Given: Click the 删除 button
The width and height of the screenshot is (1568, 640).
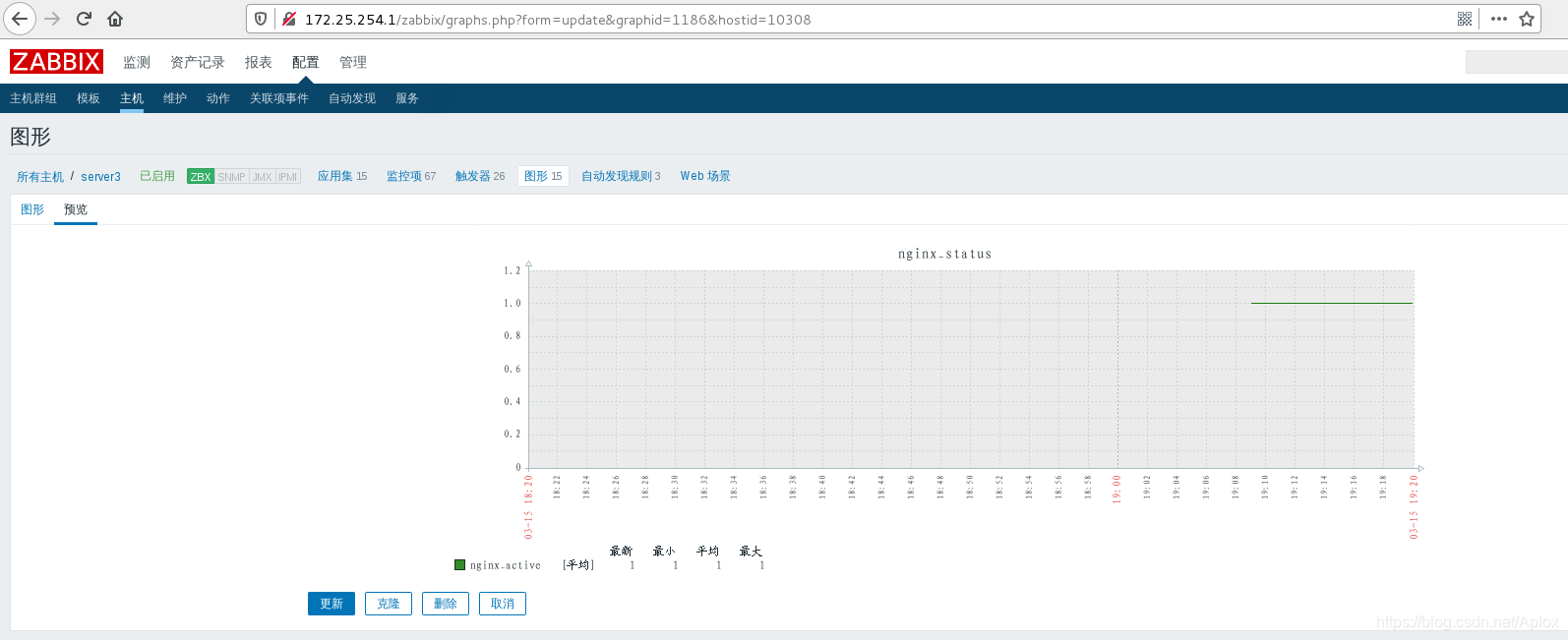Looking at the screenshot, I should [446, 604].
